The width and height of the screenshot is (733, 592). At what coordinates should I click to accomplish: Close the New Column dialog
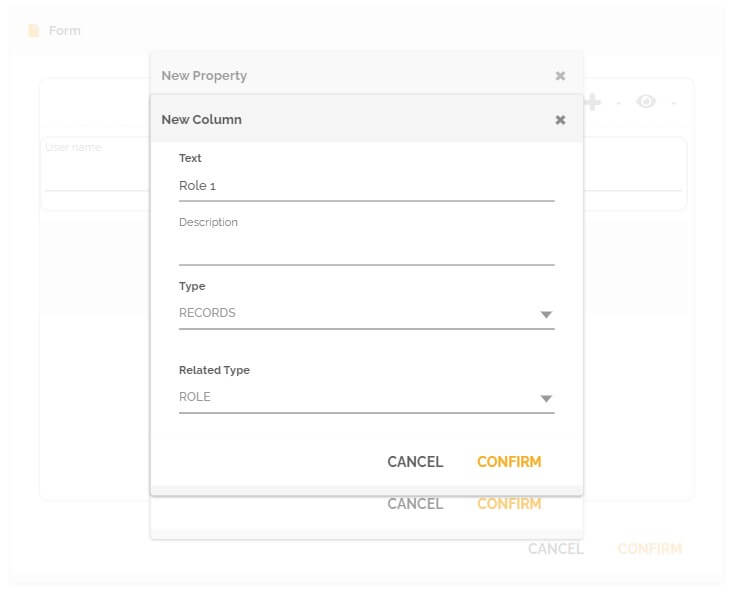click(x=560, y=120)
